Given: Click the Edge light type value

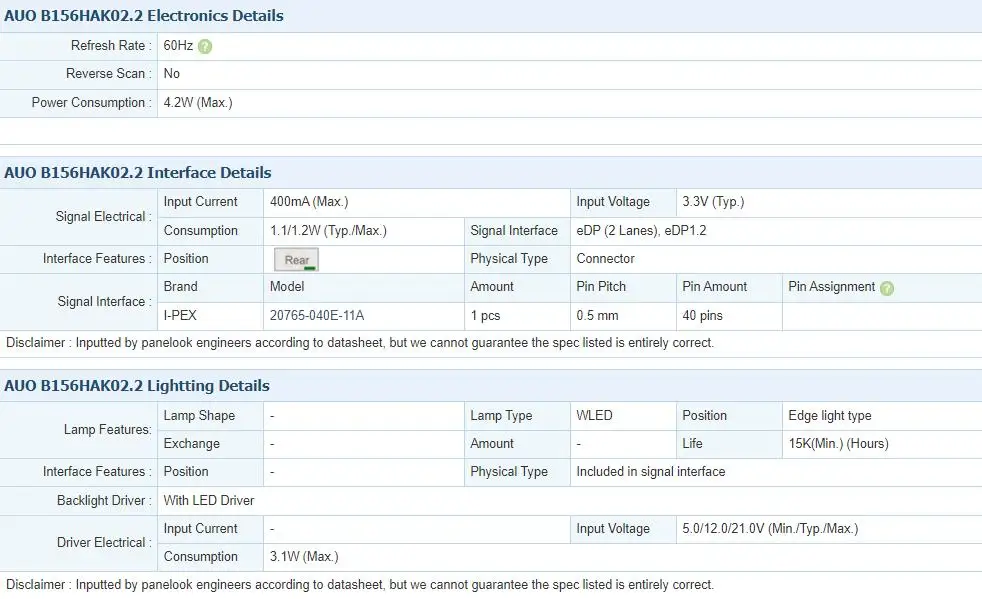Looking at the screenshot, I should (830, 415).
